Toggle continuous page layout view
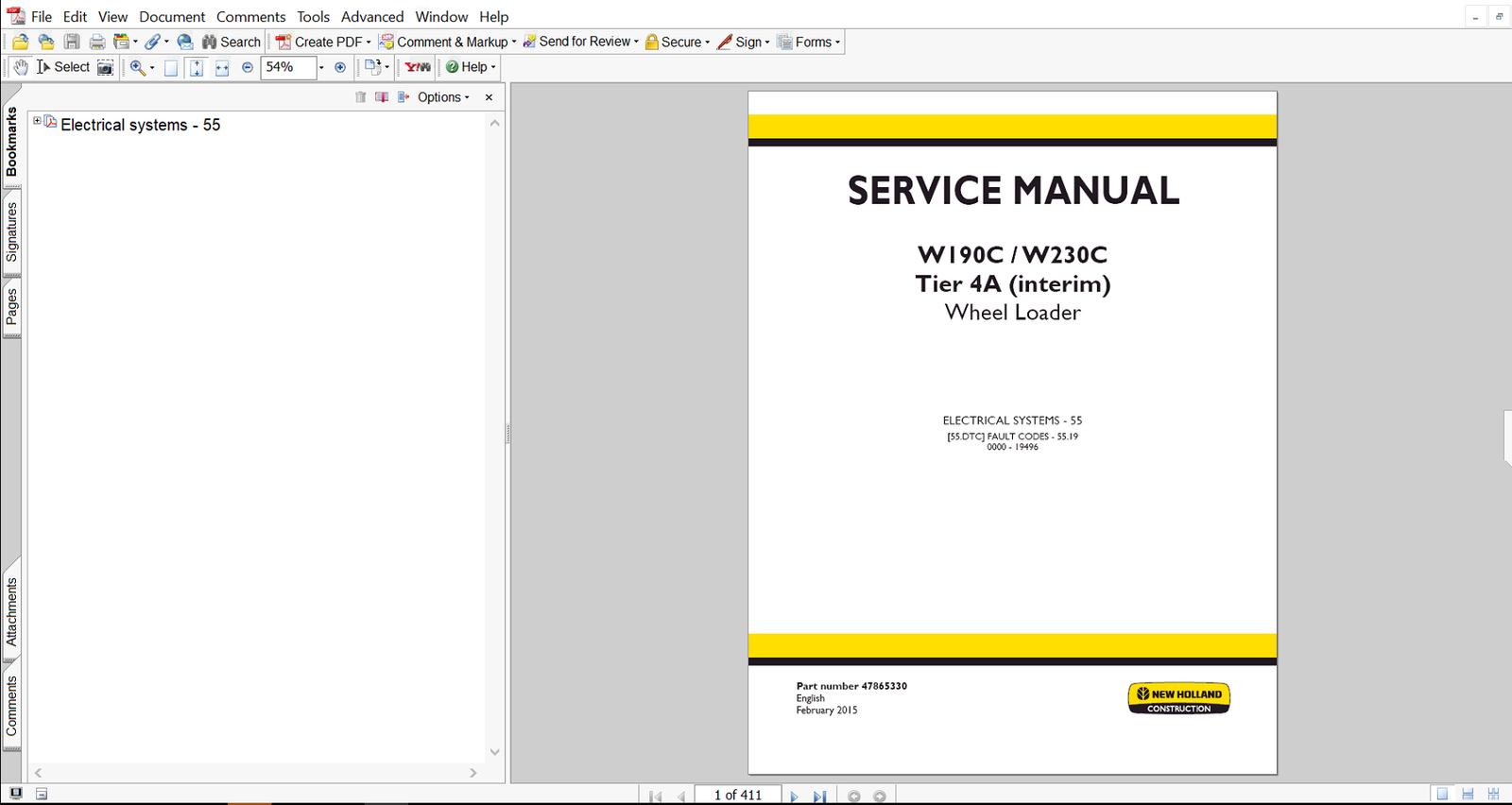This screenshot has height=805, width=1512. pos(1468,795)
